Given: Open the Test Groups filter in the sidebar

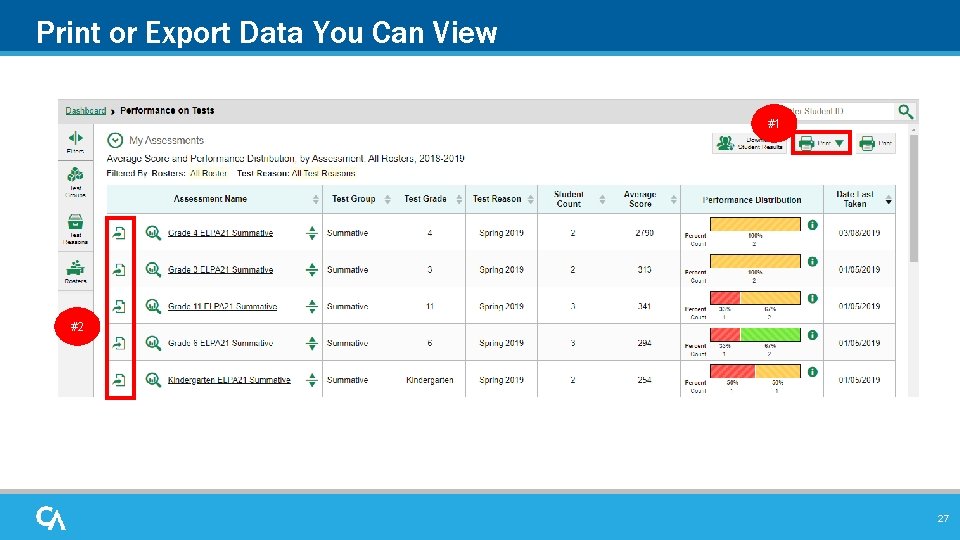Looking at the screenshot, I should 75,182.
